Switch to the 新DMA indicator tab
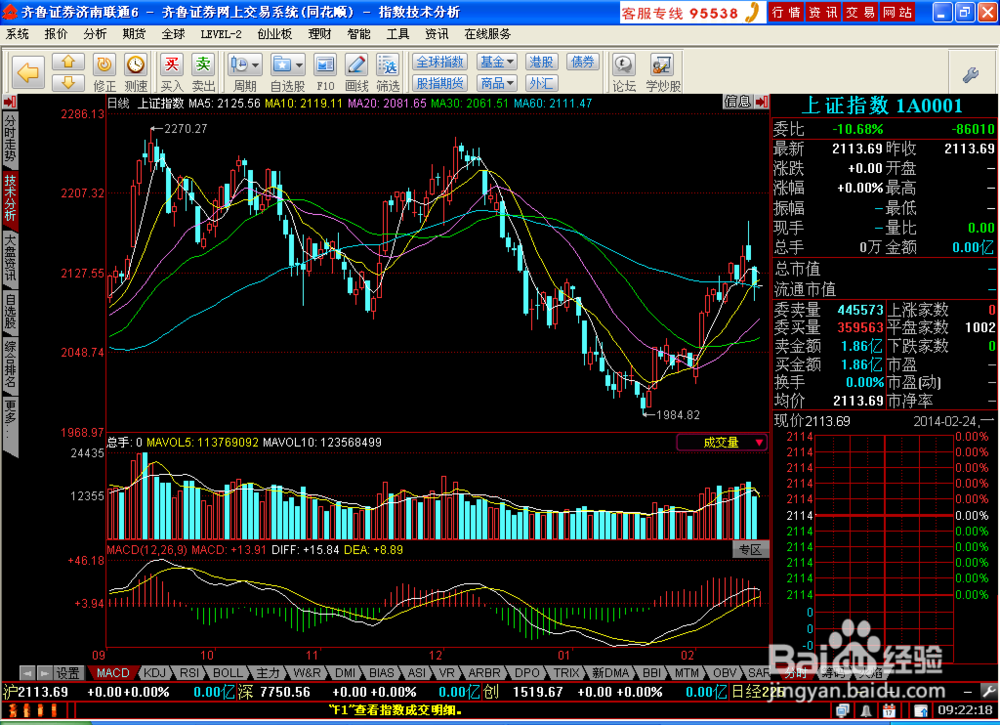This screenshot has width=1000, height=725. click(610, 673)
